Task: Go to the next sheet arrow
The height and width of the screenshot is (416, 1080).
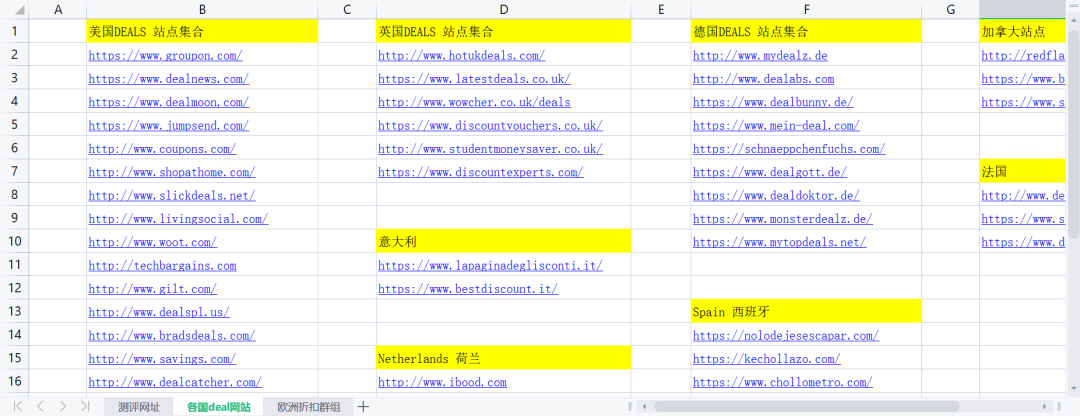Action: (63, 406)
